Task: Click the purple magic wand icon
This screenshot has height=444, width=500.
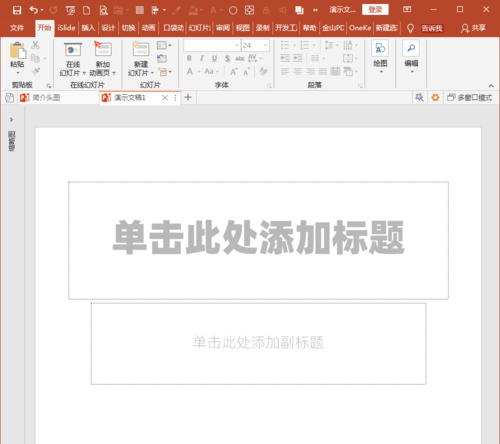Action: (x=419, y=98)
